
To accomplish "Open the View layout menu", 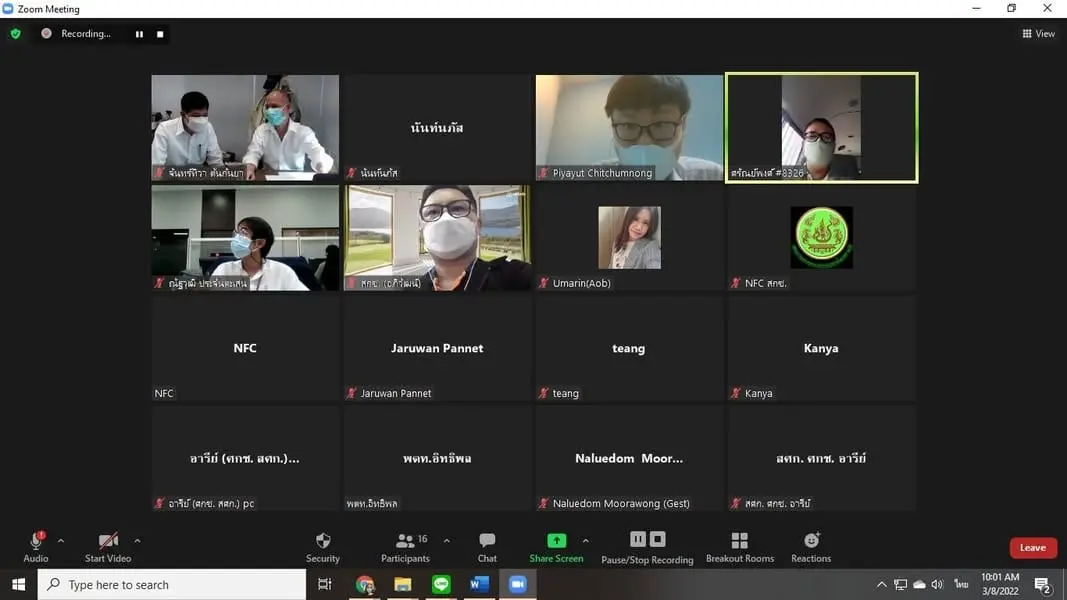I will tap(1038, 33).
